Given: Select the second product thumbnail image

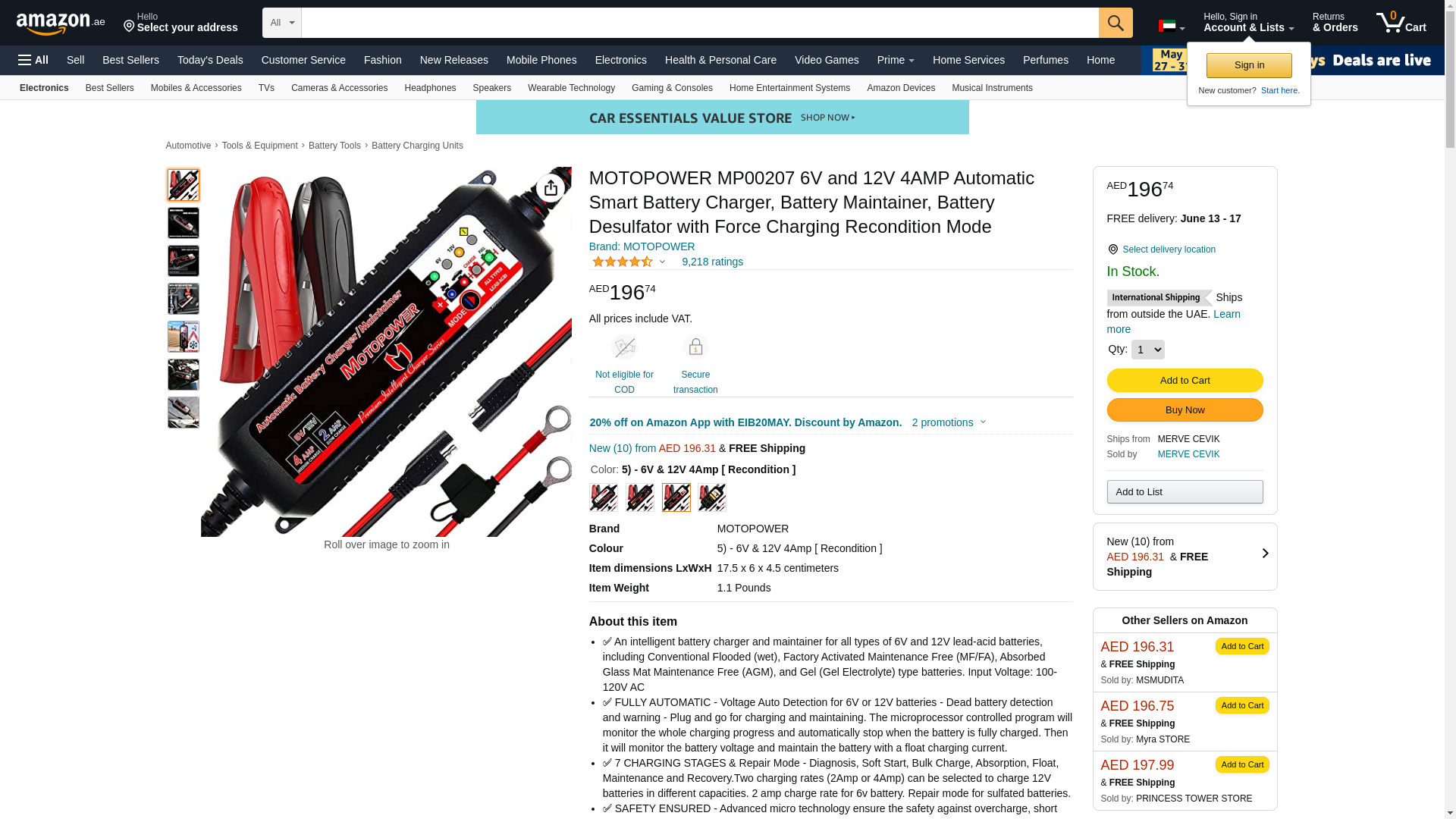Looking at the screenshot, I should point(184,223).
